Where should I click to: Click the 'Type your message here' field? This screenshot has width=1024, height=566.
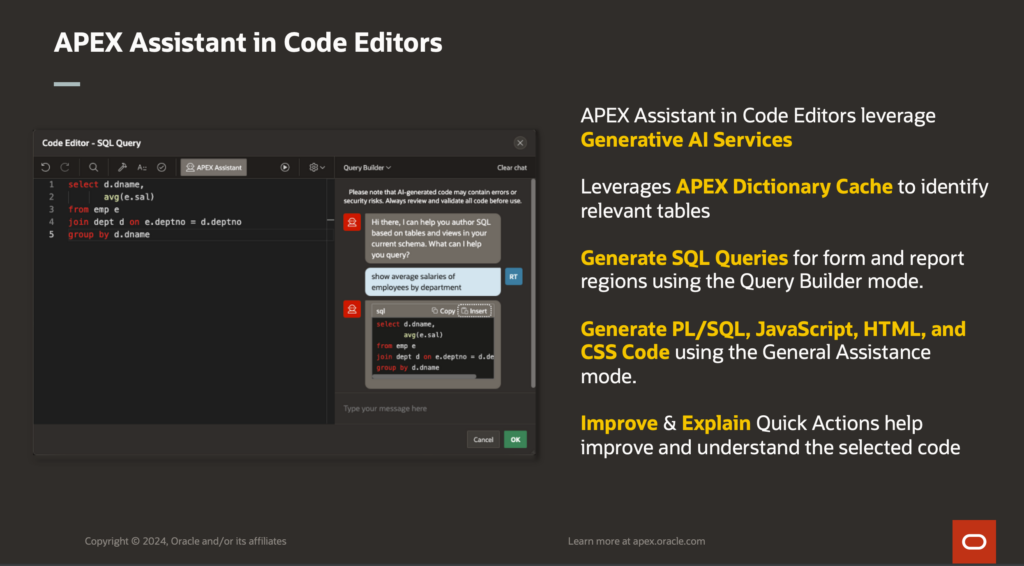pyautogui.click(x=430, y=408)
